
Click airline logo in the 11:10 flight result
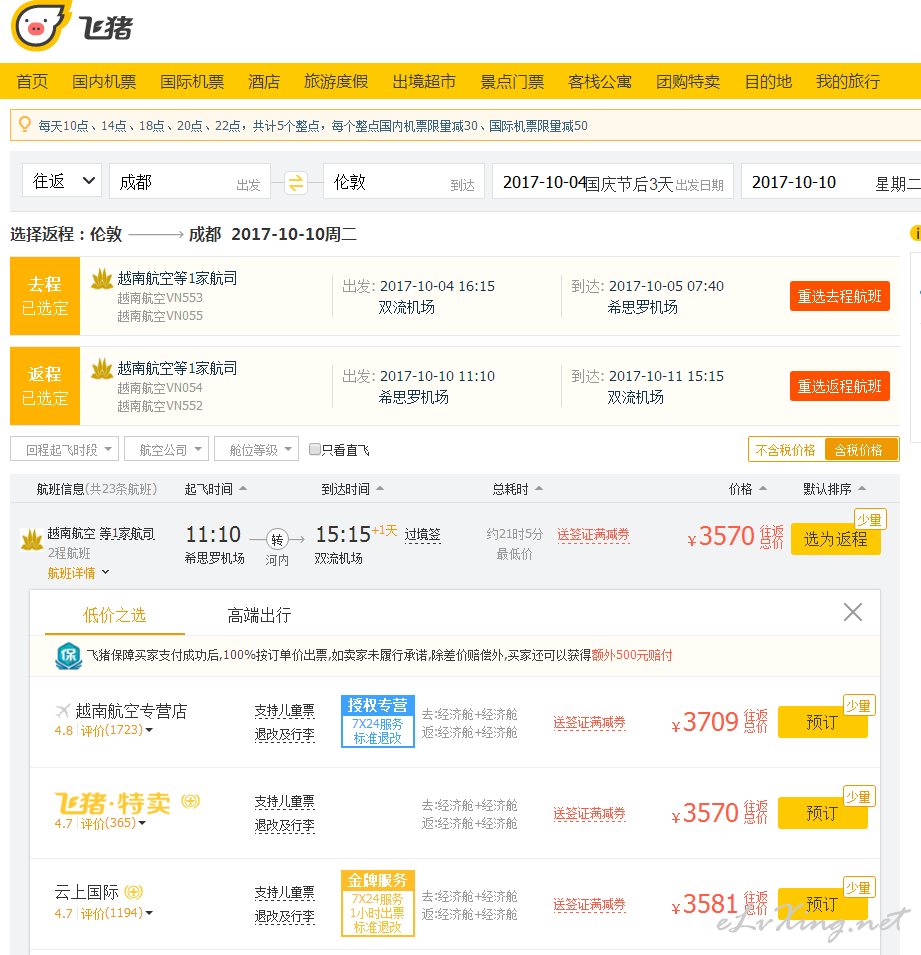click(x=32, y=540)
